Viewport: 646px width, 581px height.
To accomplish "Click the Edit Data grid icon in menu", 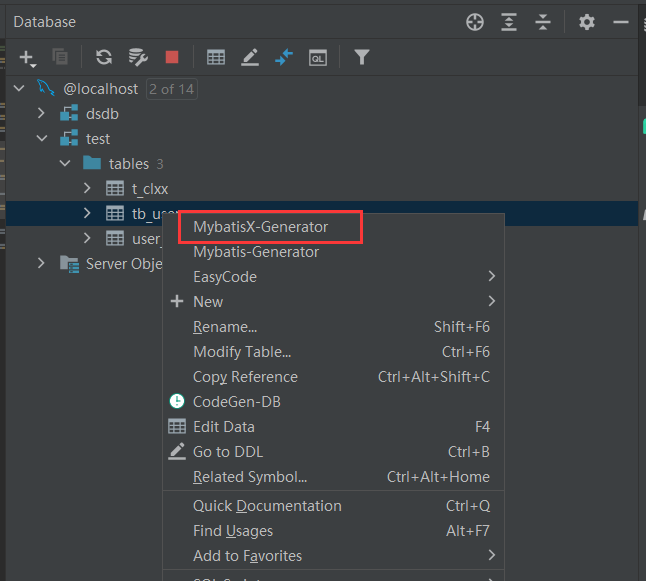I will point(177,426).
